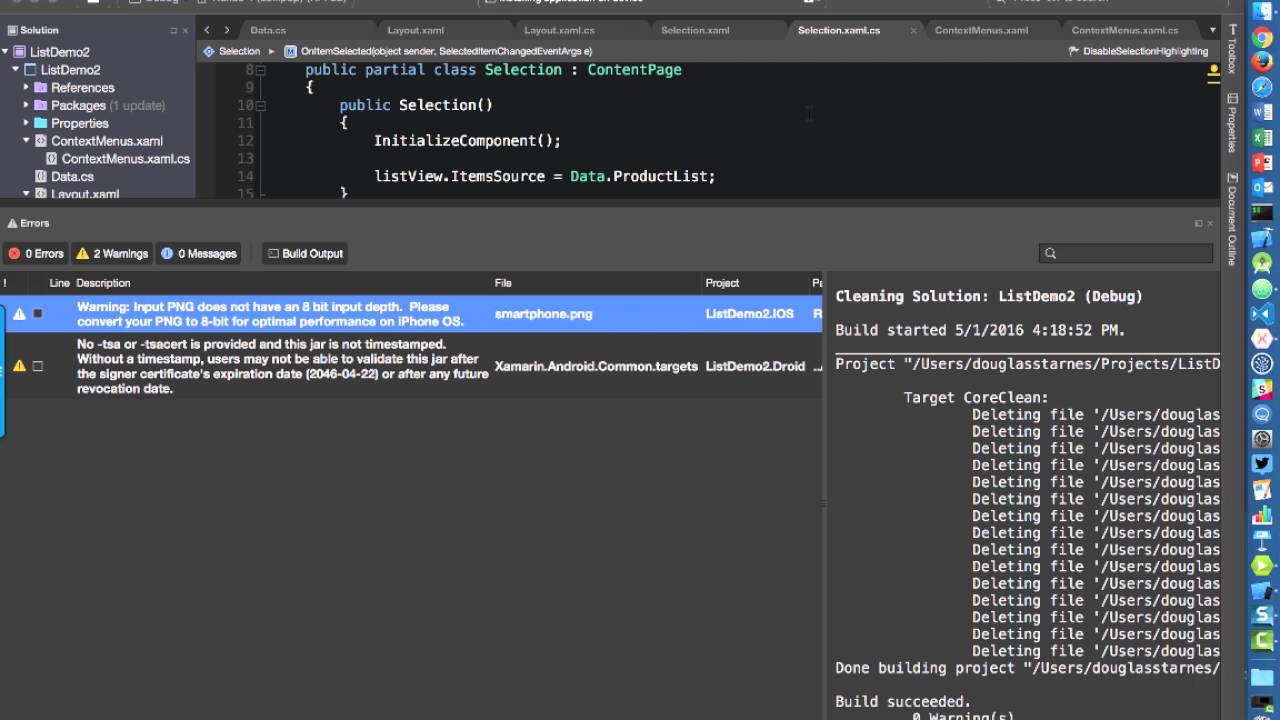Toggle the 2 Warnings filter

pos(112,253)
